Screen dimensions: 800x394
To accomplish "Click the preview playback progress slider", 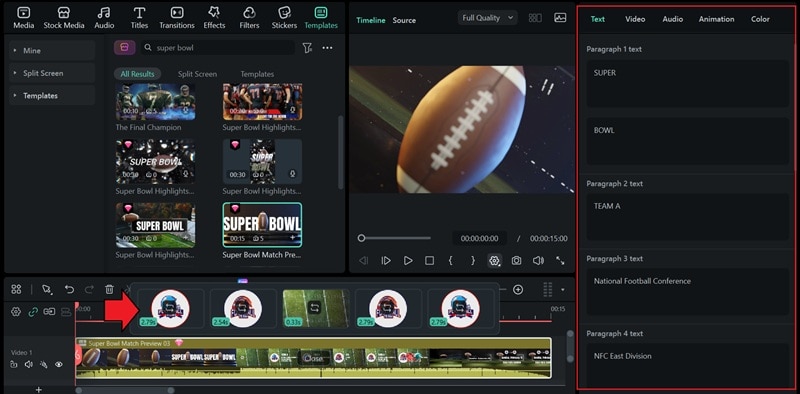I will tap(394, 238).
